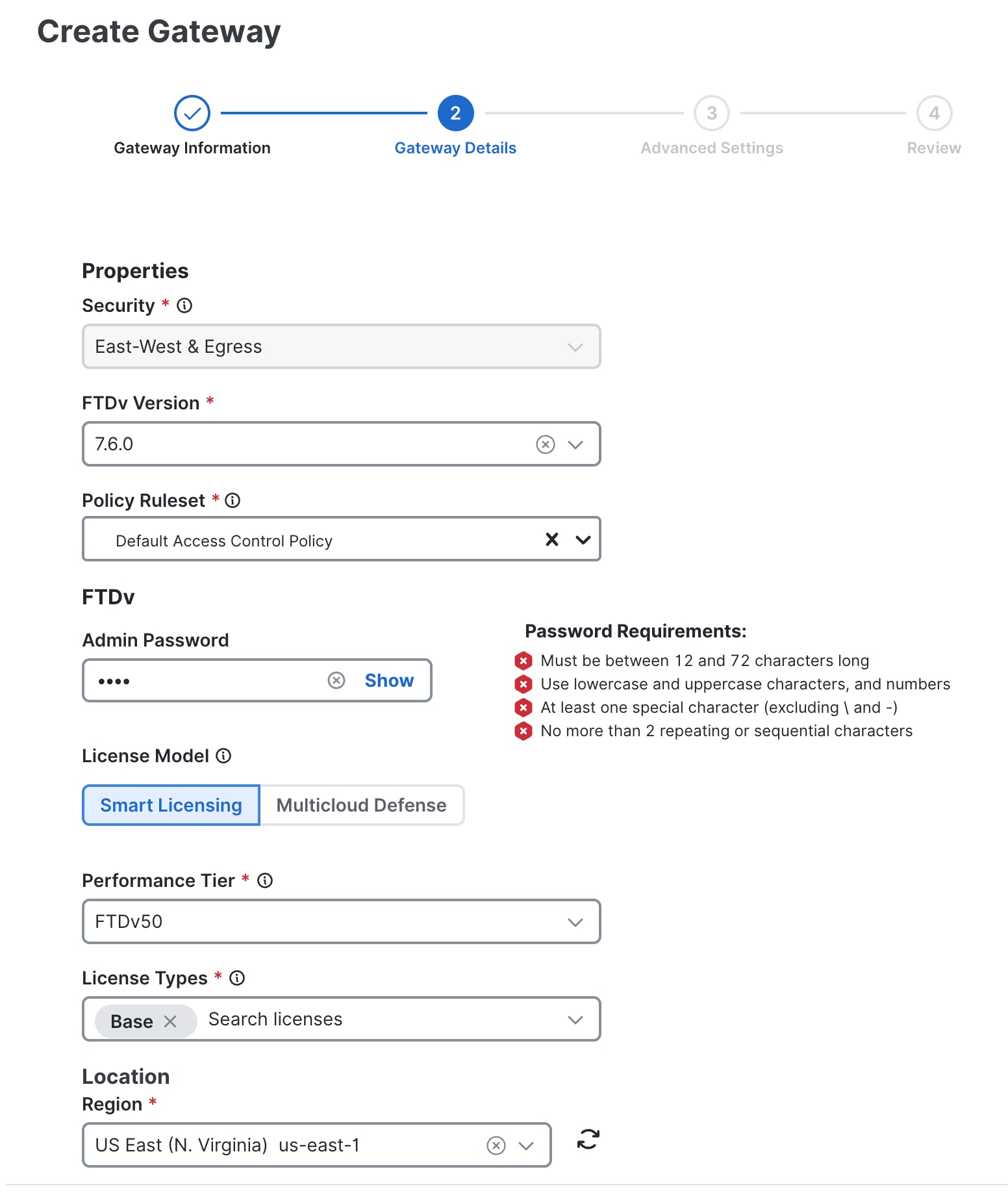Open the License Model info tooltip

(x=223, y=756)
